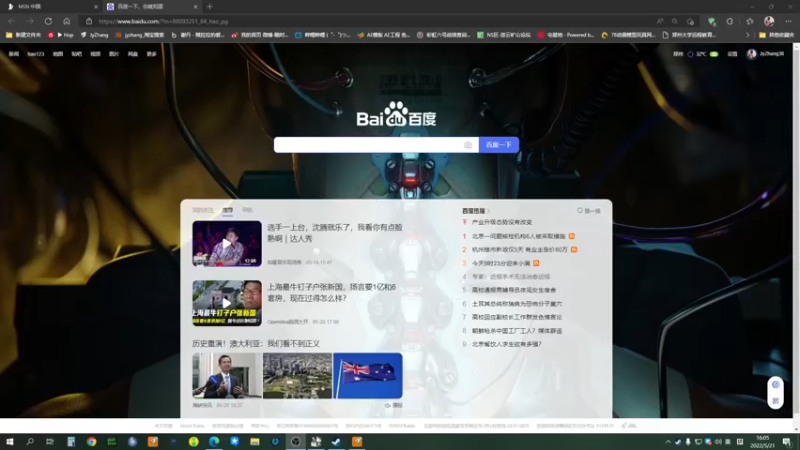Switch to the 我的关注 feed tab

coord(203,210)
